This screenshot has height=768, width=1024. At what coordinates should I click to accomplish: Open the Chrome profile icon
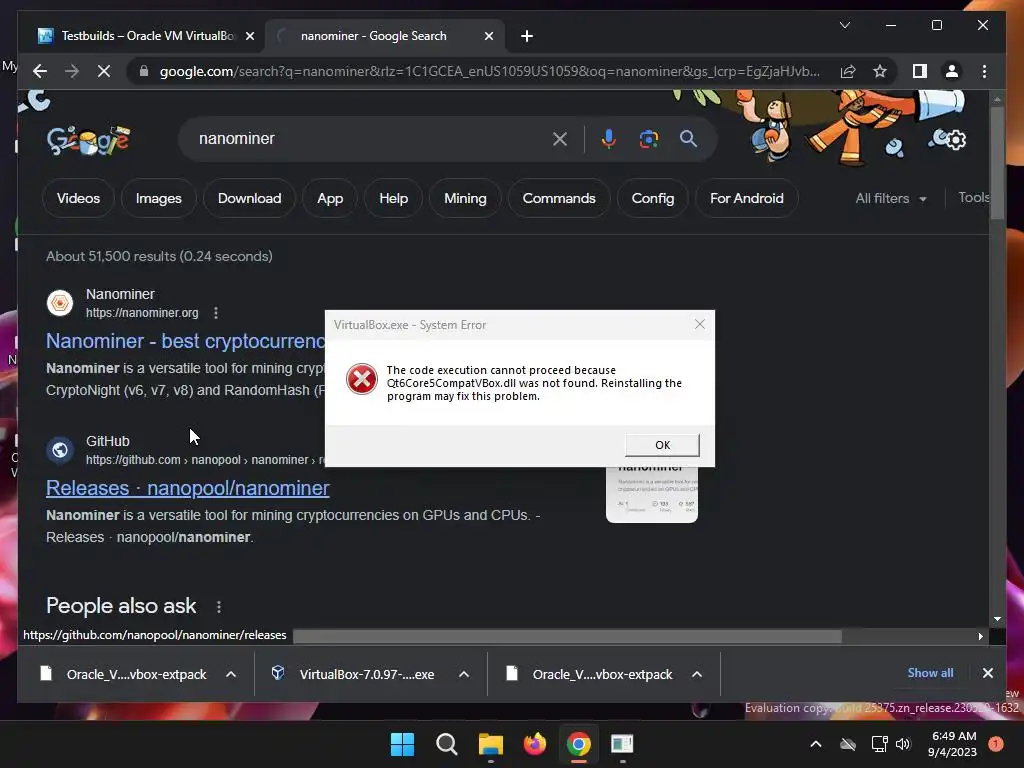point(952,71)
